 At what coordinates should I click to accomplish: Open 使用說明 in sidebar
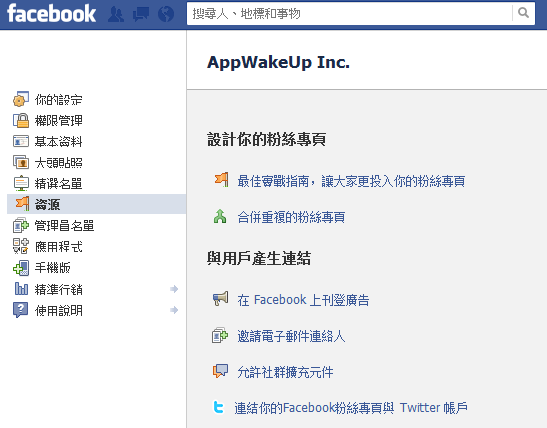[x=59, y=310]
